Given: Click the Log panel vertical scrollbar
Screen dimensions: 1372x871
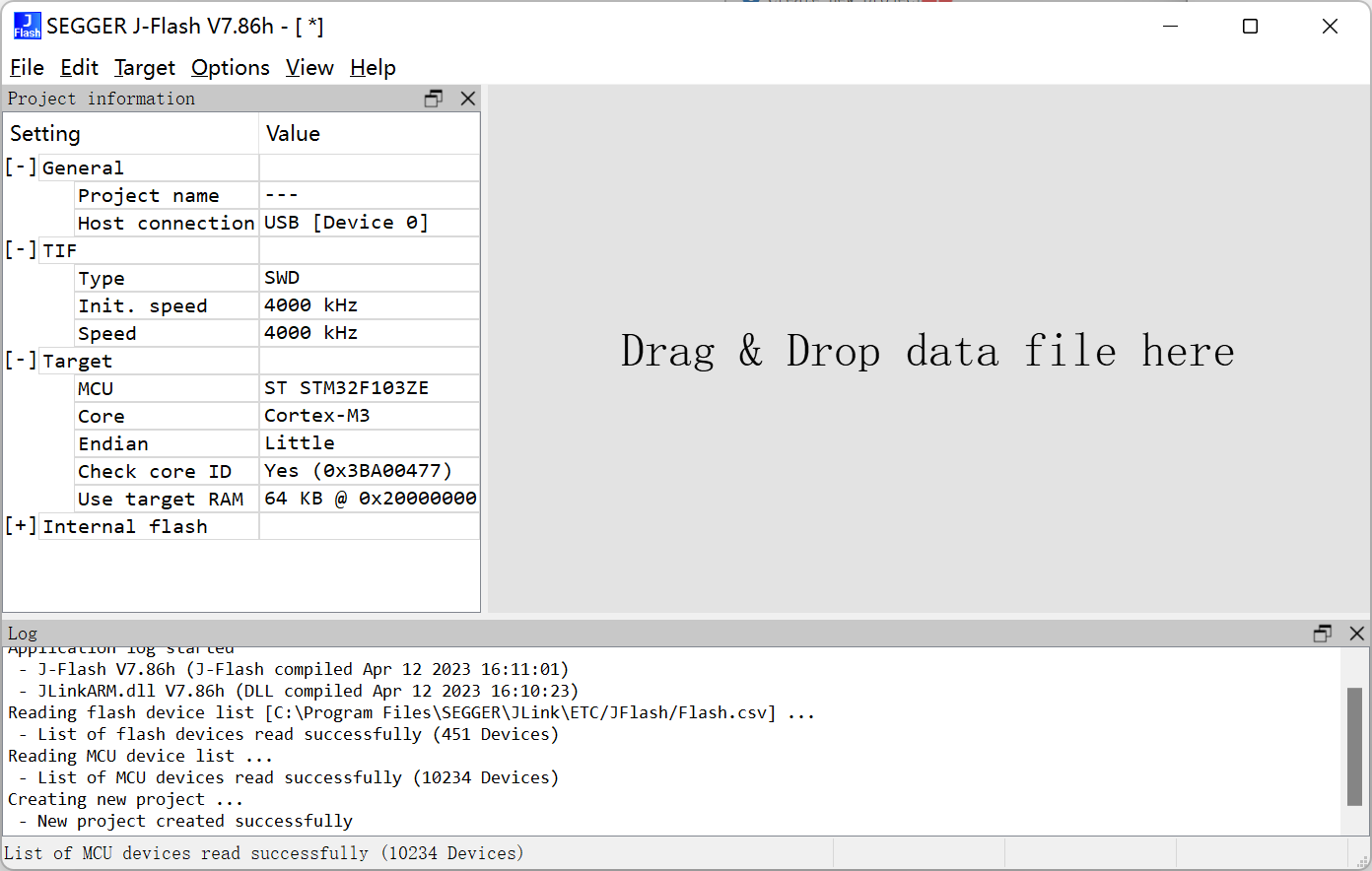Looking at the screenshot, I should (x=1353, y=746).
